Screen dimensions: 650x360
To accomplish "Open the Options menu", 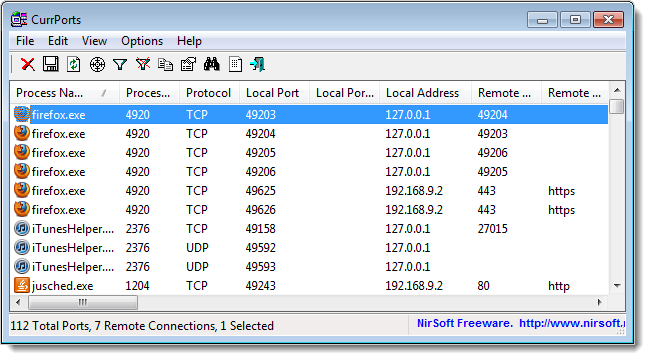I will pos(142,41).
